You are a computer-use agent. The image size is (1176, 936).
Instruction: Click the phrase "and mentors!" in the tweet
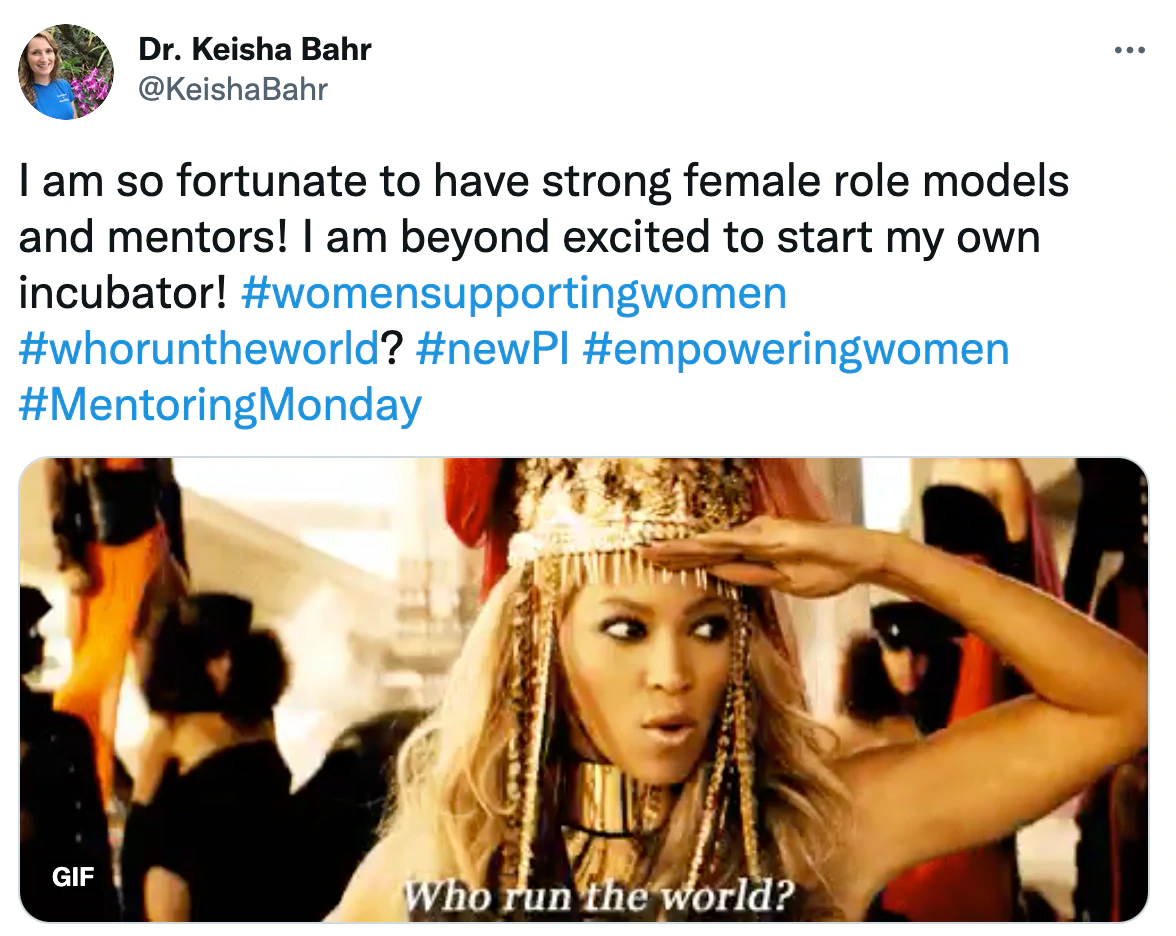(x=154, y=238)
